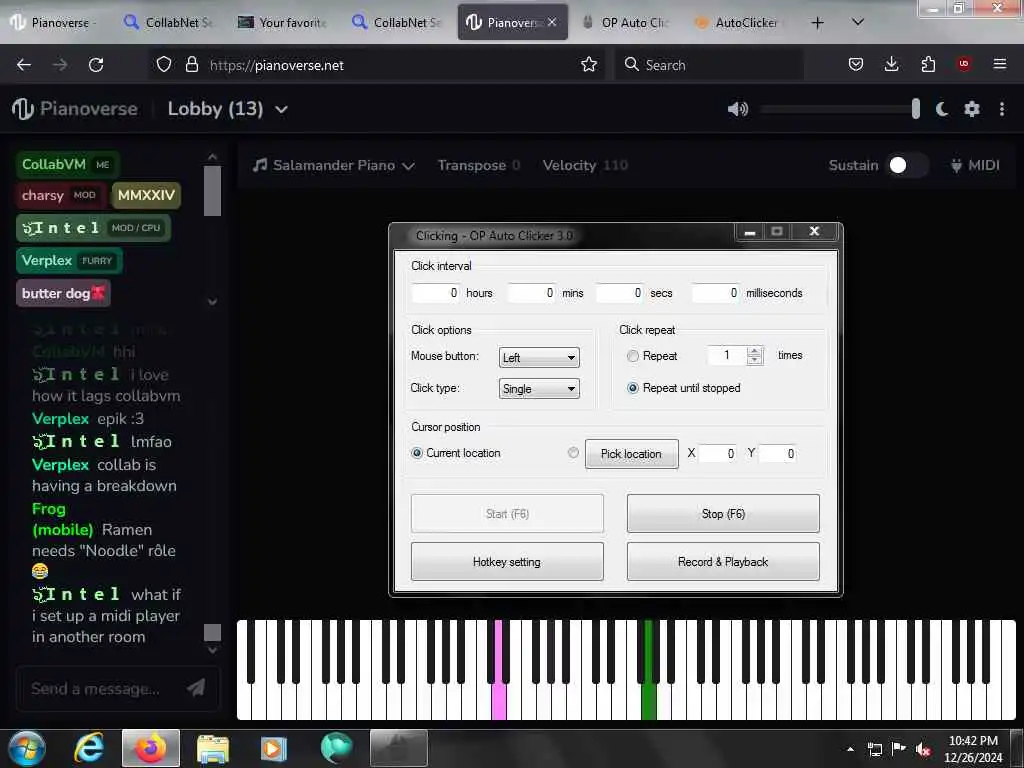Click the butter dog user badge
The height and width of the screenshot is (768, 1024).
63,293
